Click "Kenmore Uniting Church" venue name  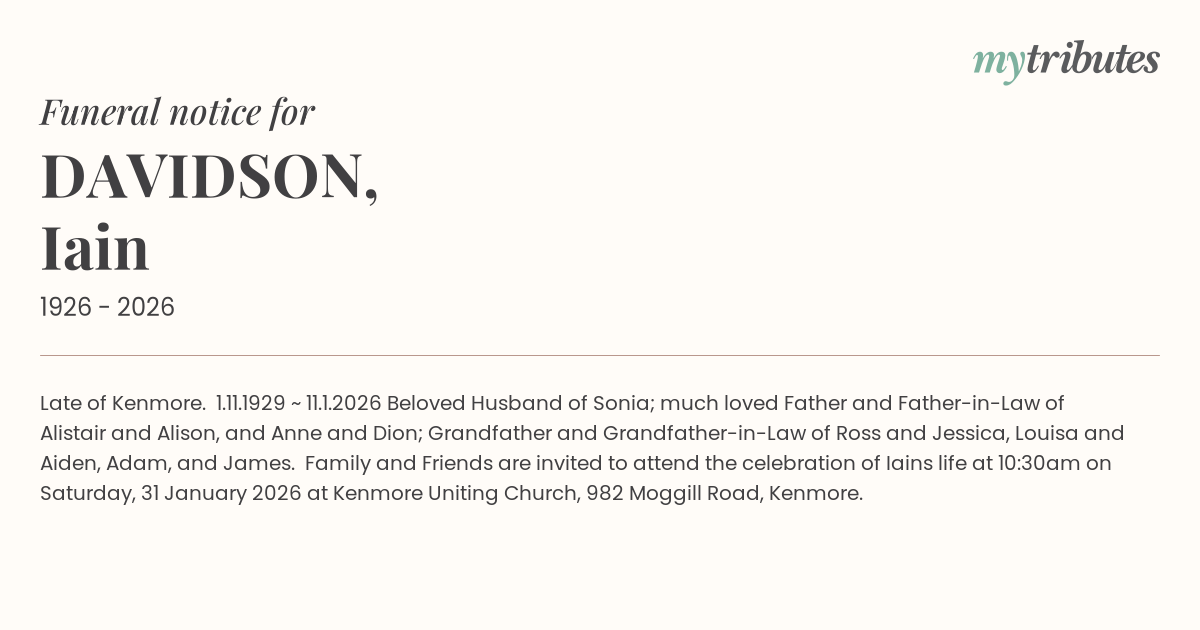point(453,494)
